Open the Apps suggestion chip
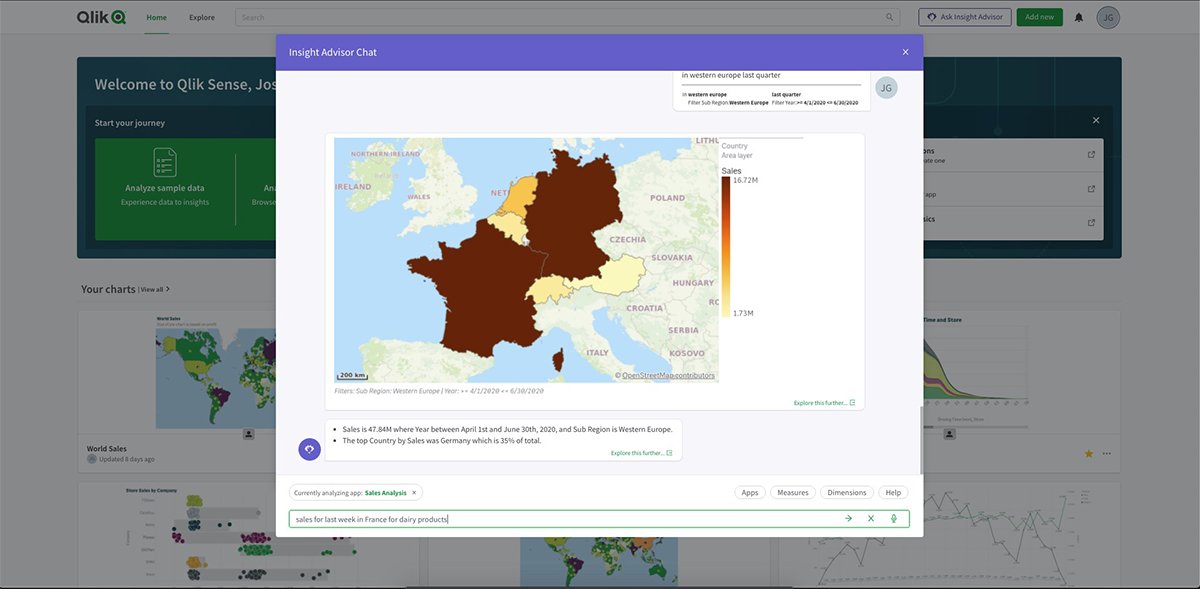 coord(750,492)
